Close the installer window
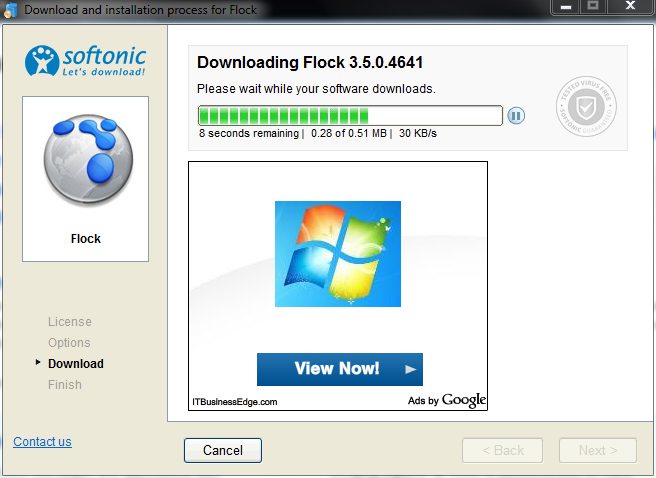Viewport: 656px width, 478px height. [630, 7]
